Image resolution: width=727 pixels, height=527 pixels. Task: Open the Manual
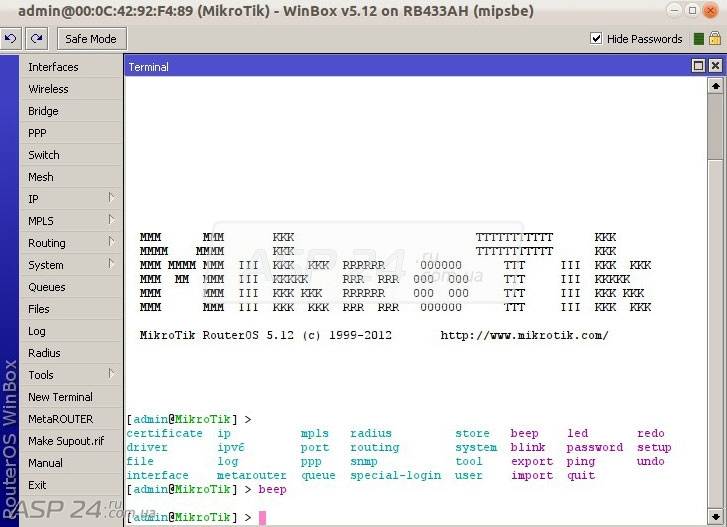[x=71, y=463]
